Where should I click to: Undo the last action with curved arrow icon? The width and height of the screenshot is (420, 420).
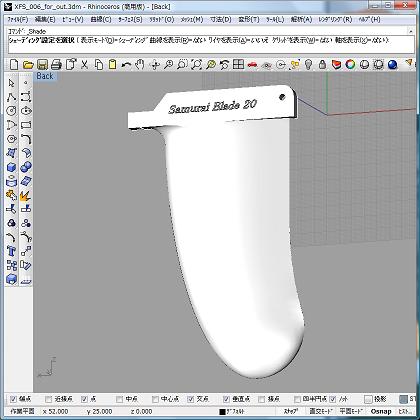126,64
